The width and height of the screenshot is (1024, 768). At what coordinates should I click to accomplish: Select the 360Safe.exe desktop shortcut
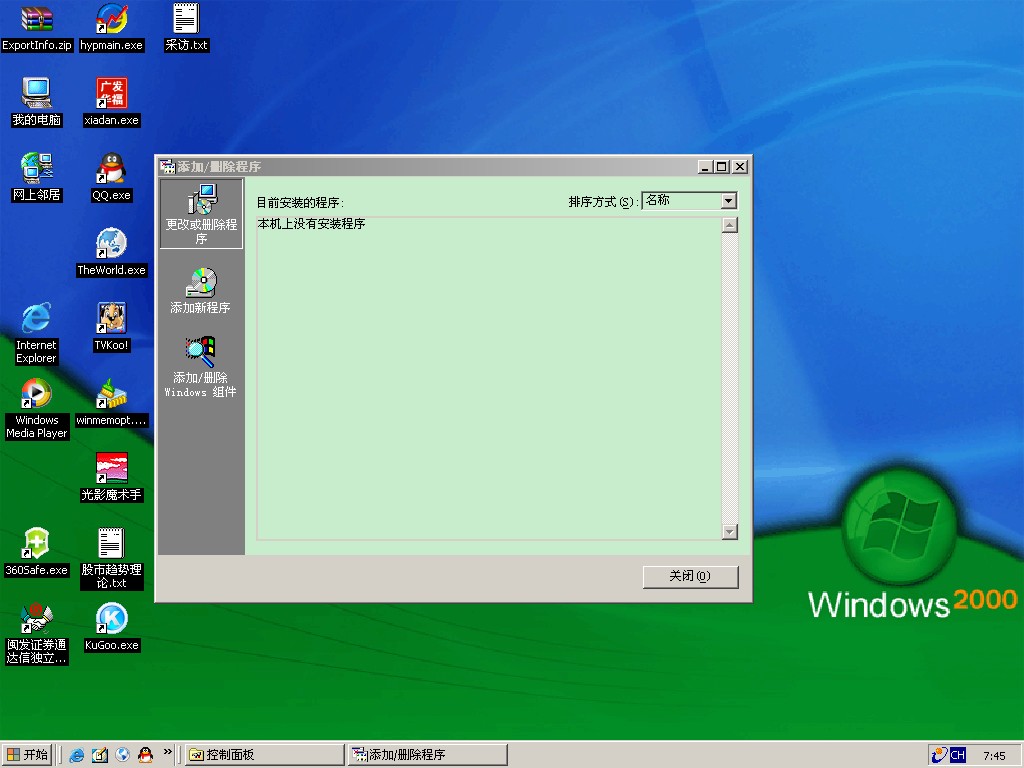pos(37,552)
